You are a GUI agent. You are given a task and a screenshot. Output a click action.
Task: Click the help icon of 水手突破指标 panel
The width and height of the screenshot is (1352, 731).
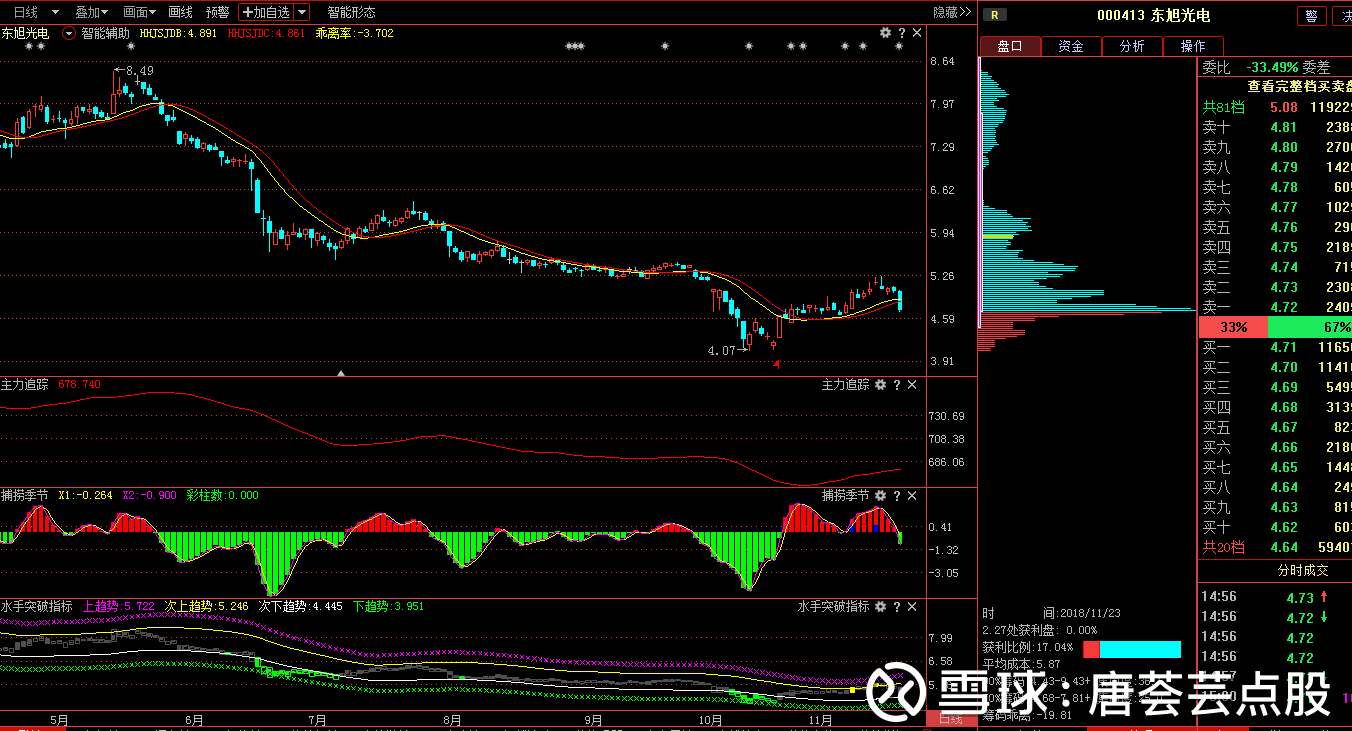tap(897, 606)
